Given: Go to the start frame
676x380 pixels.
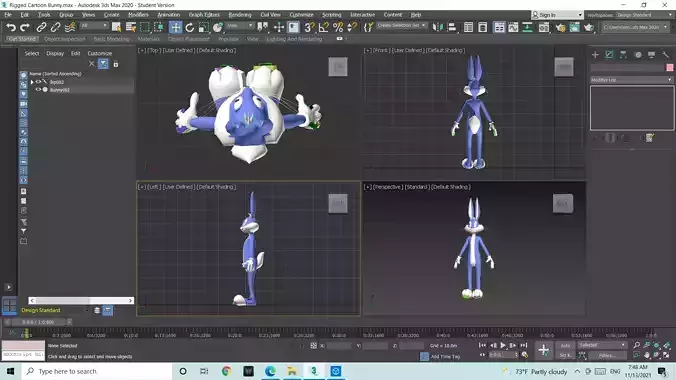Looking at the screenshot, I should [x=482, y=345].
